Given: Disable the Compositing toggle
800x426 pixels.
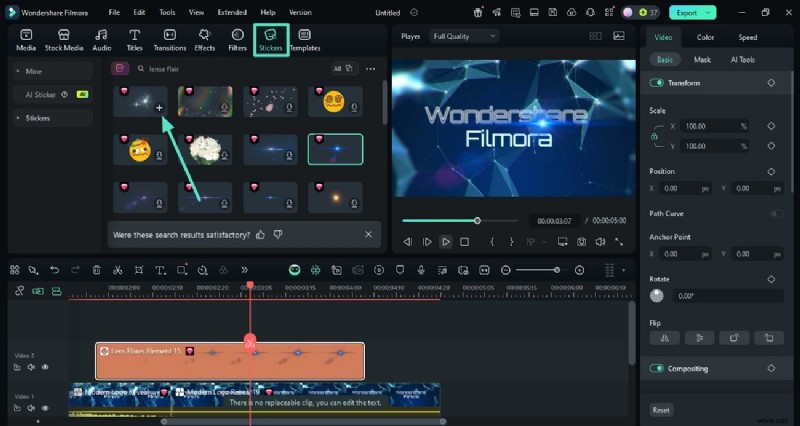Looking at the screenshot, I should [657, 368].
